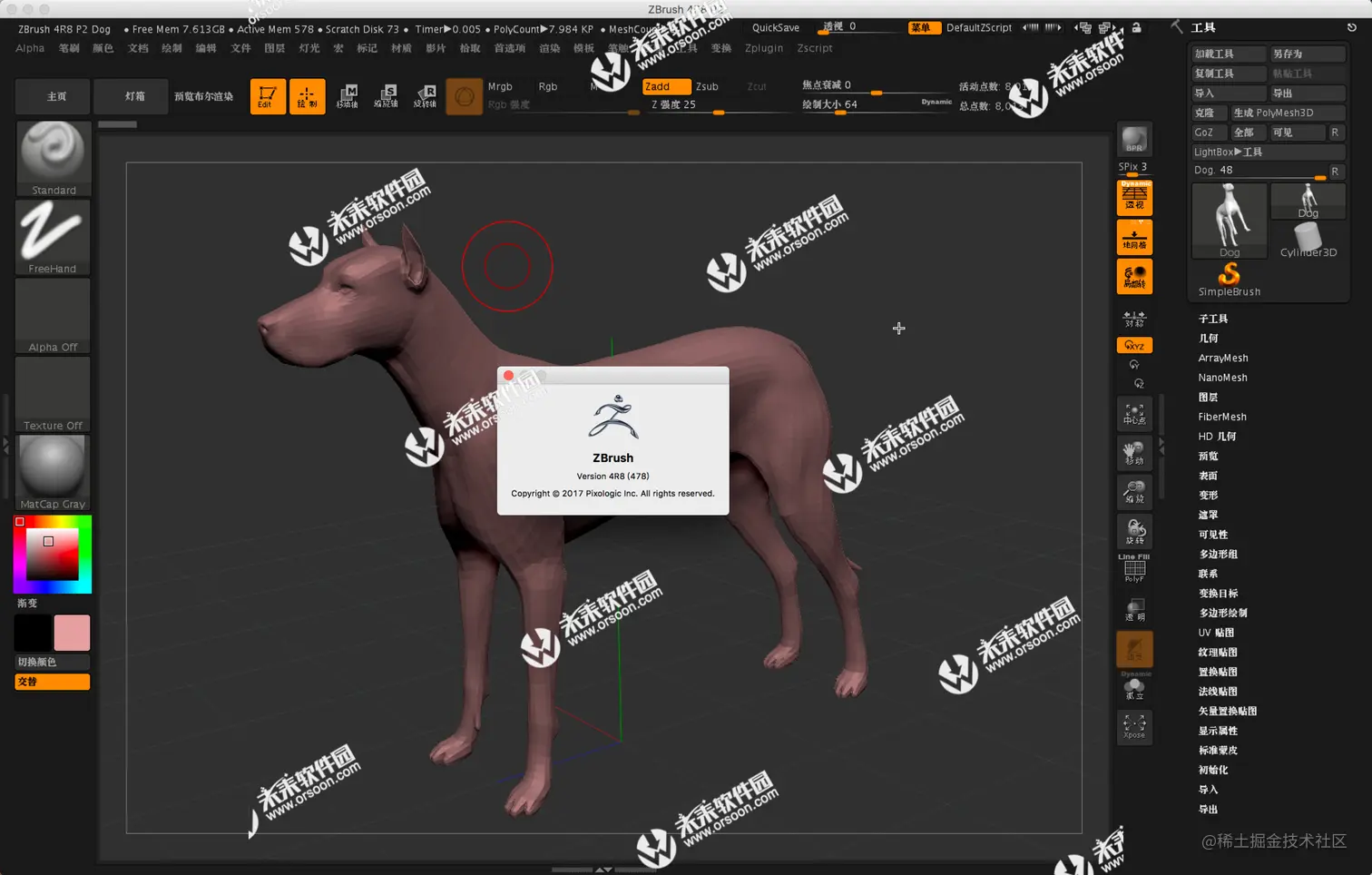Choose the Rotate gizmo (R) icon
Viewport: 1372px width, 875px height.
click(425, 96)
